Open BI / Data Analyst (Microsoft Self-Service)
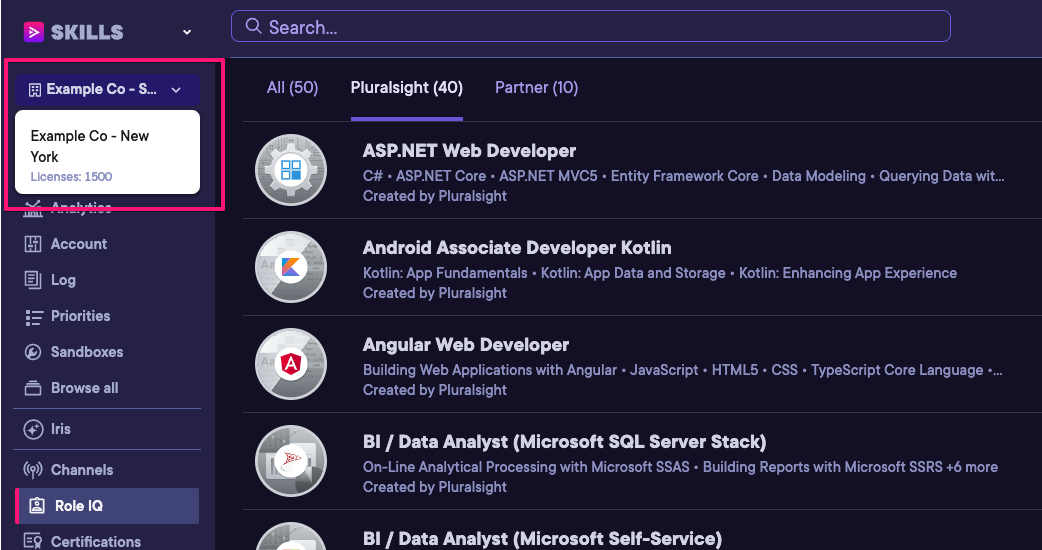This screenshot has width=1042, height=550. point(542,539)
